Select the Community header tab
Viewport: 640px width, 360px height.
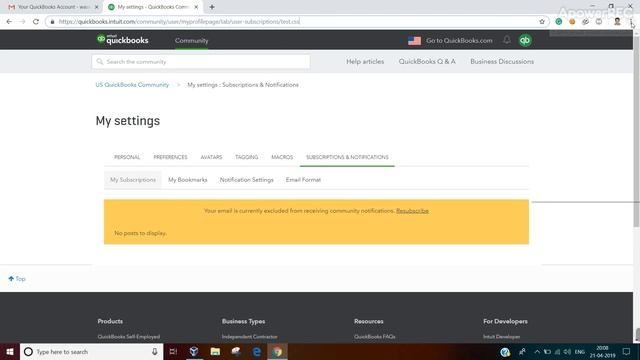click(x=191, y=40)
